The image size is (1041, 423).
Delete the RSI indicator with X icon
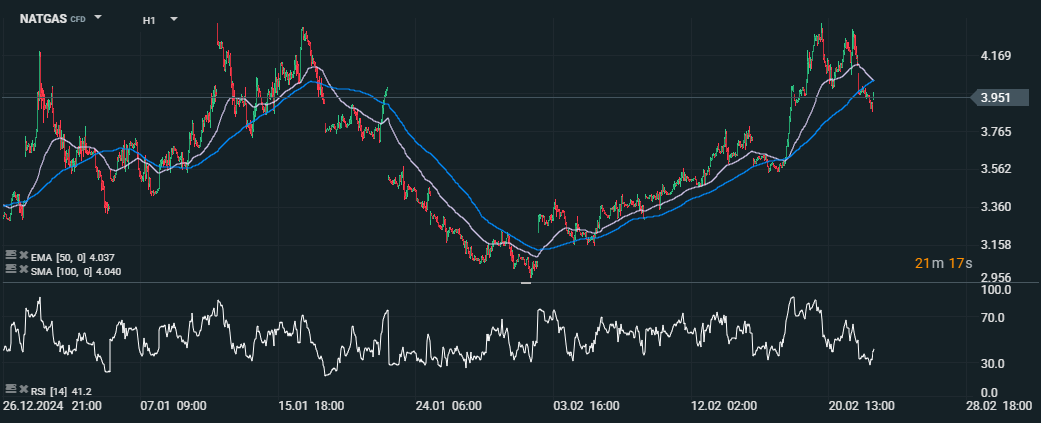23,389
